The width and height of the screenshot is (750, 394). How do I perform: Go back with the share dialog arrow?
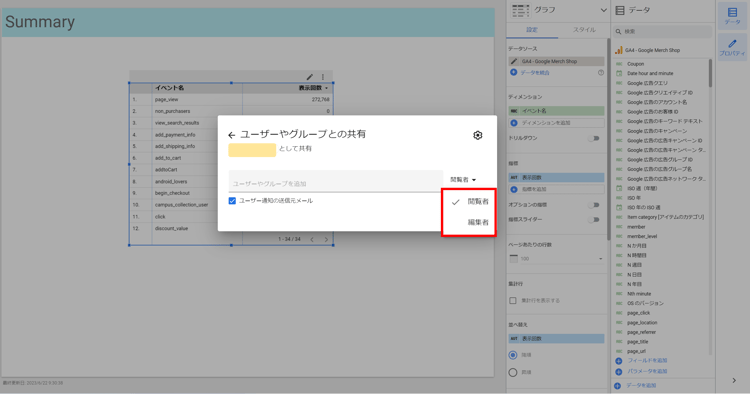232,135
